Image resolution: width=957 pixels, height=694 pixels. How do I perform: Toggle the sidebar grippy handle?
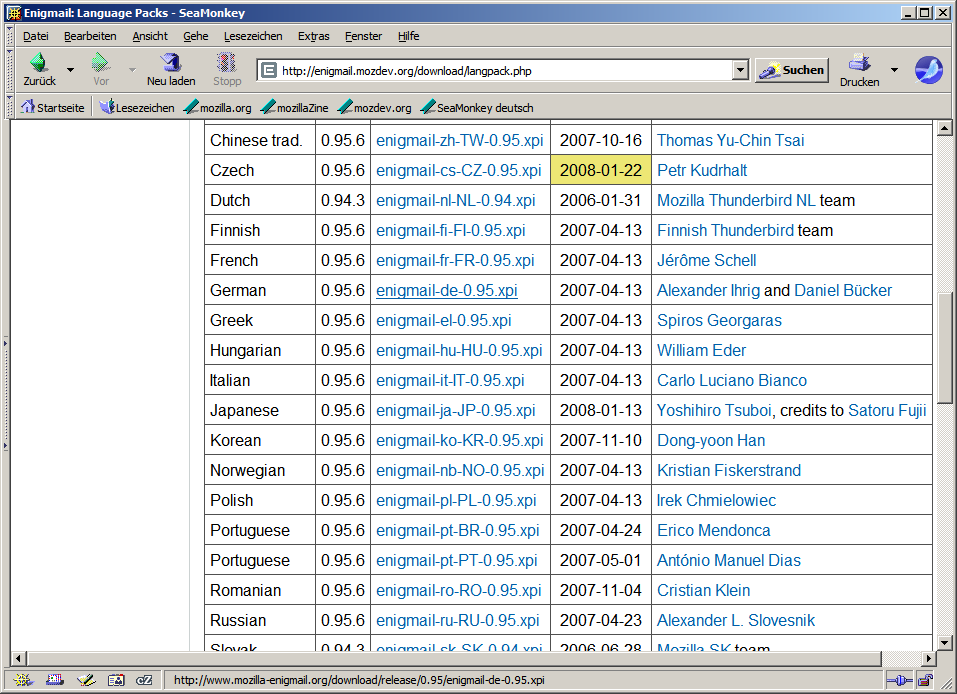point(5,395)
